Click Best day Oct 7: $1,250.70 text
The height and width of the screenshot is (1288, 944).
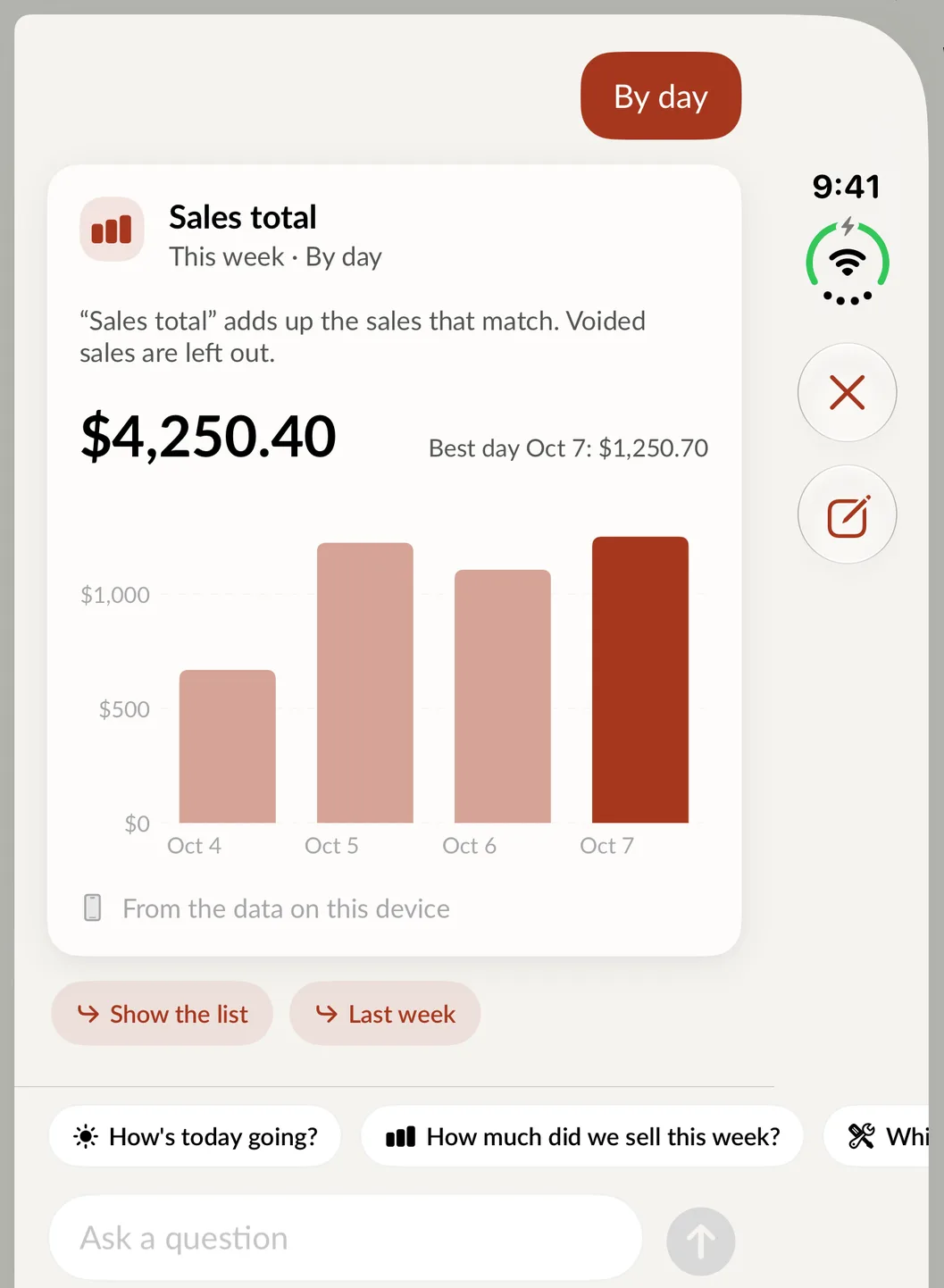[568, 447]
